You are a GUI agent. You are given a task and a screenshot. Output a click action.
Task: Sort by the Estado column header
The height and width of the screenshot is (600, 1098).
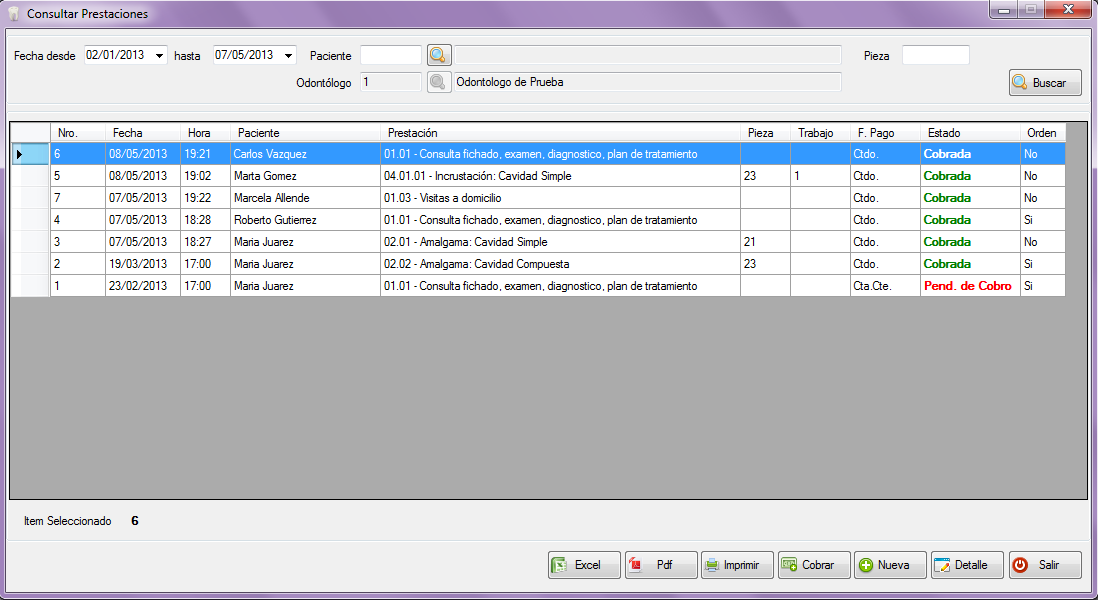969,133
